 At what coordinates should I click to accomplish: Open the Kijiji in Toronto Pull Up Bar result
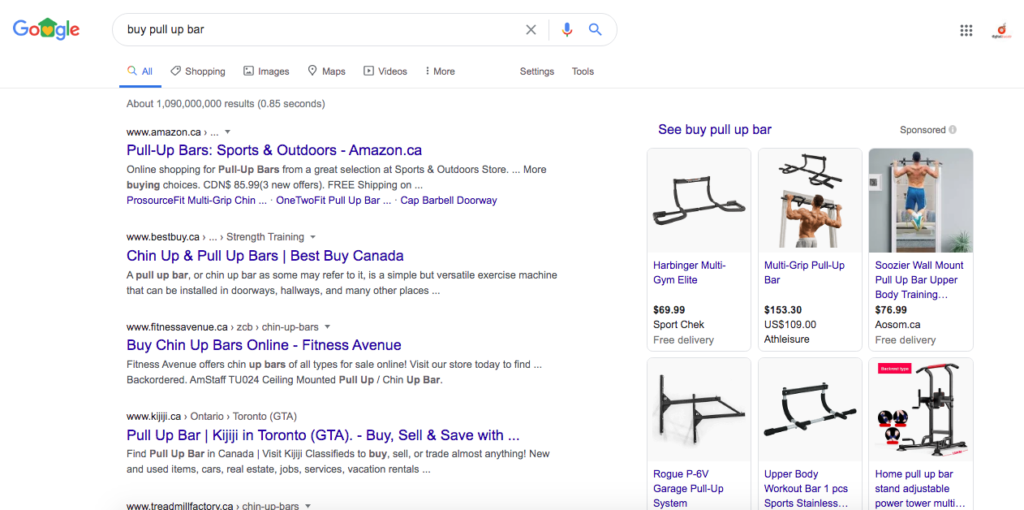(x=323, y=435)
